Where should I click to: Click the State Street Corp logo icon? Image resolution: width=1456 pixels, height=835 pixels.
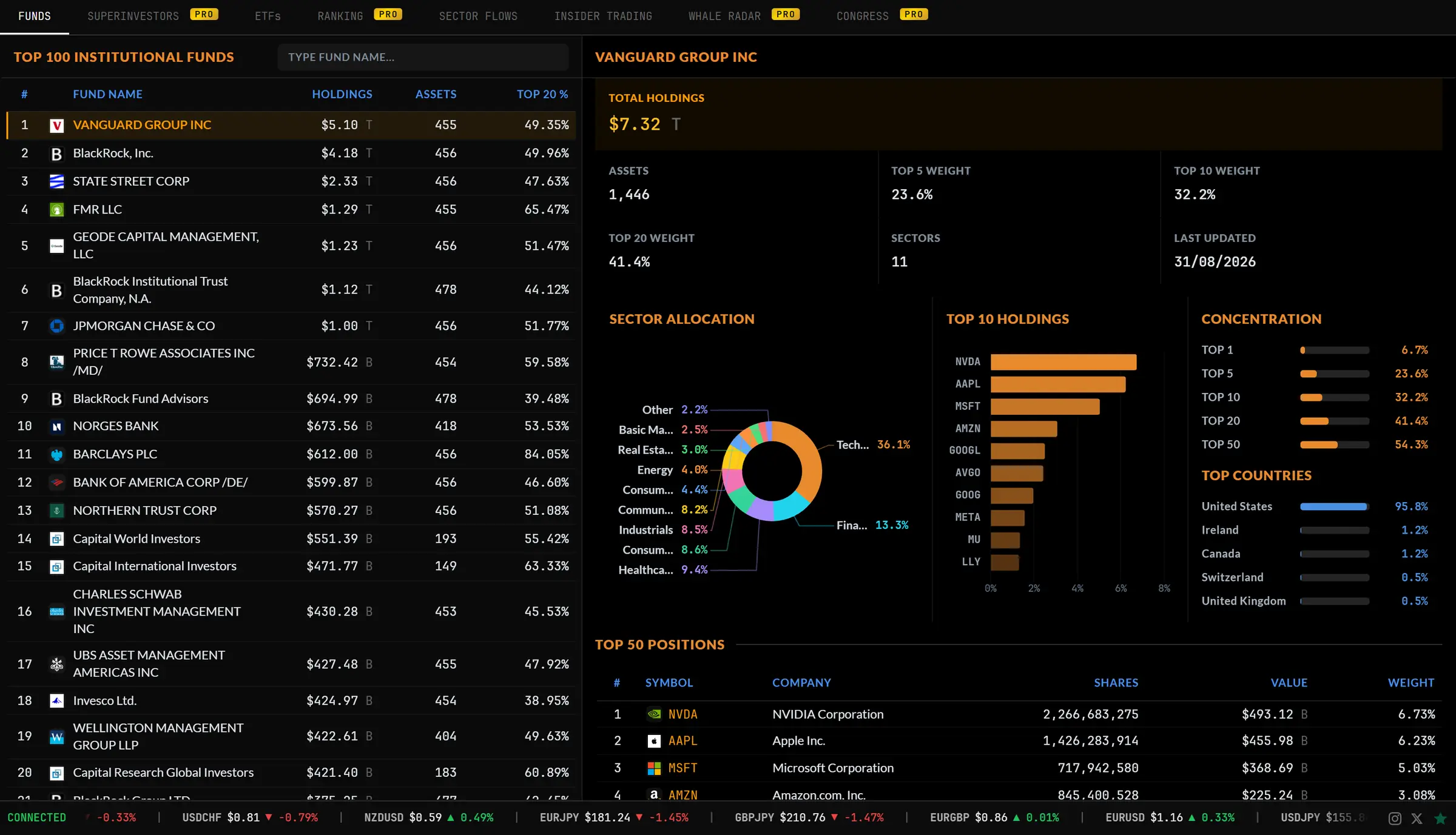pos(56,182)
